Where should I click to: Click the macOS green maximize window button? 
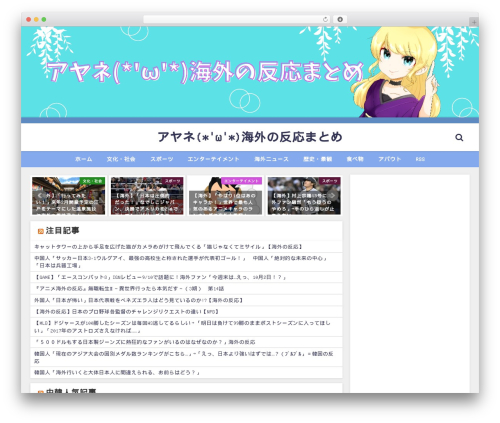(x=44, y=19)
